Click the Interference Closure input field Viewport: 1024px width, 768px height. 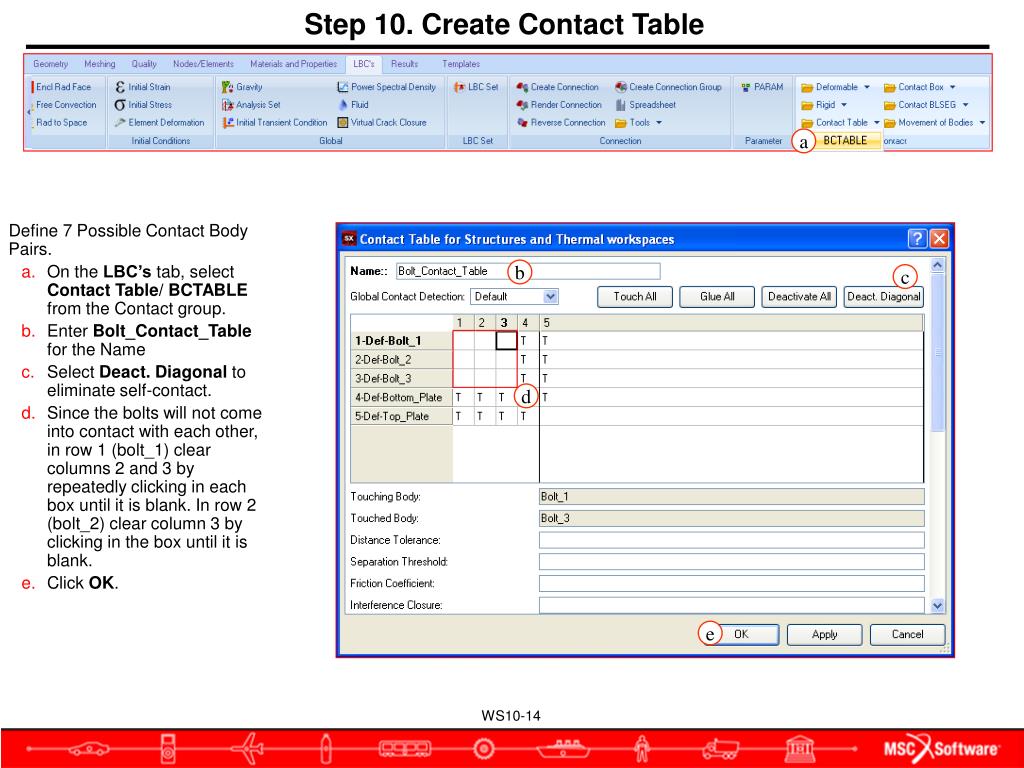(731, 605)
